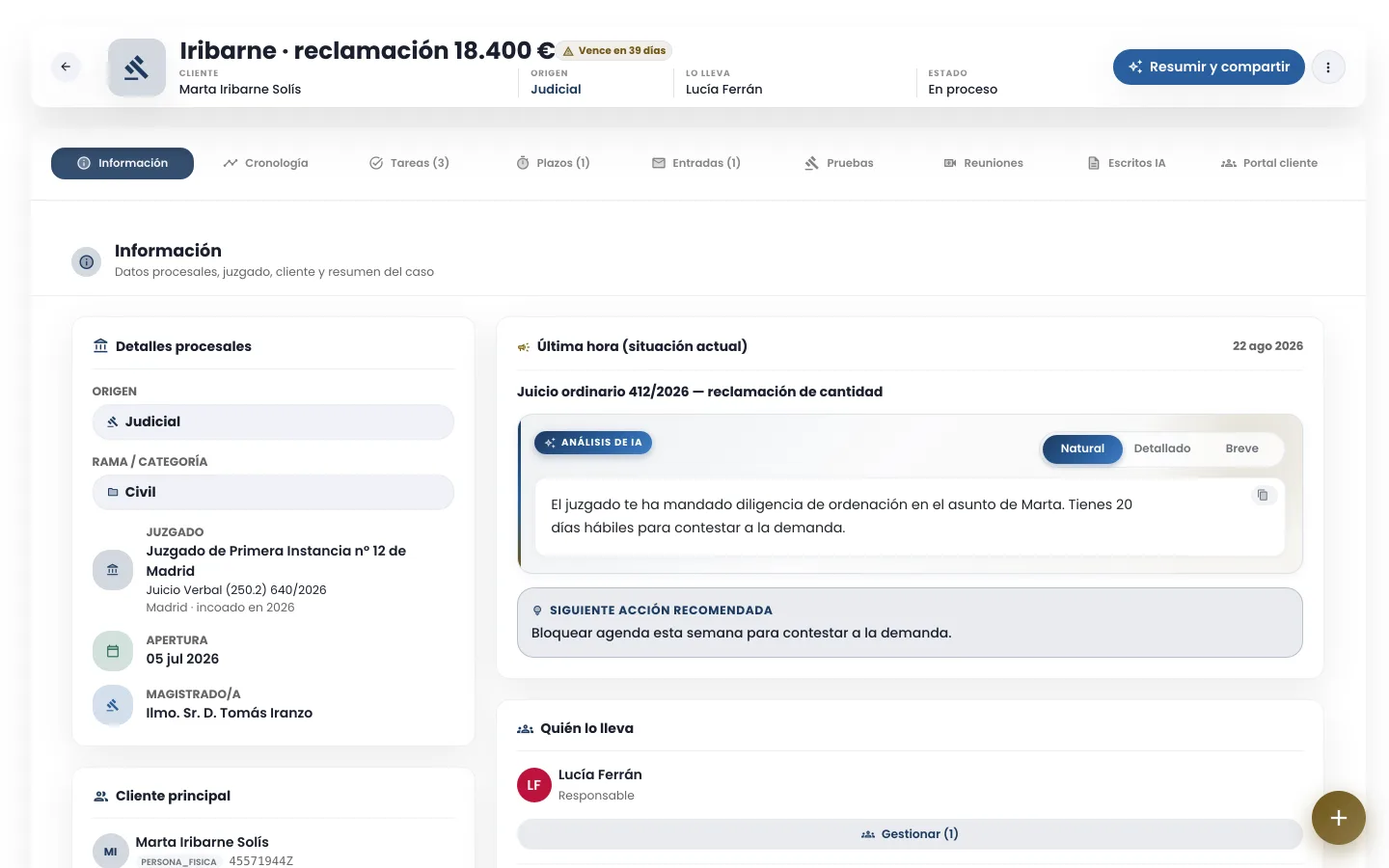Screen dimensions: 1389x868
Task: Click the En proceso estado value
Action: [963, 89]
